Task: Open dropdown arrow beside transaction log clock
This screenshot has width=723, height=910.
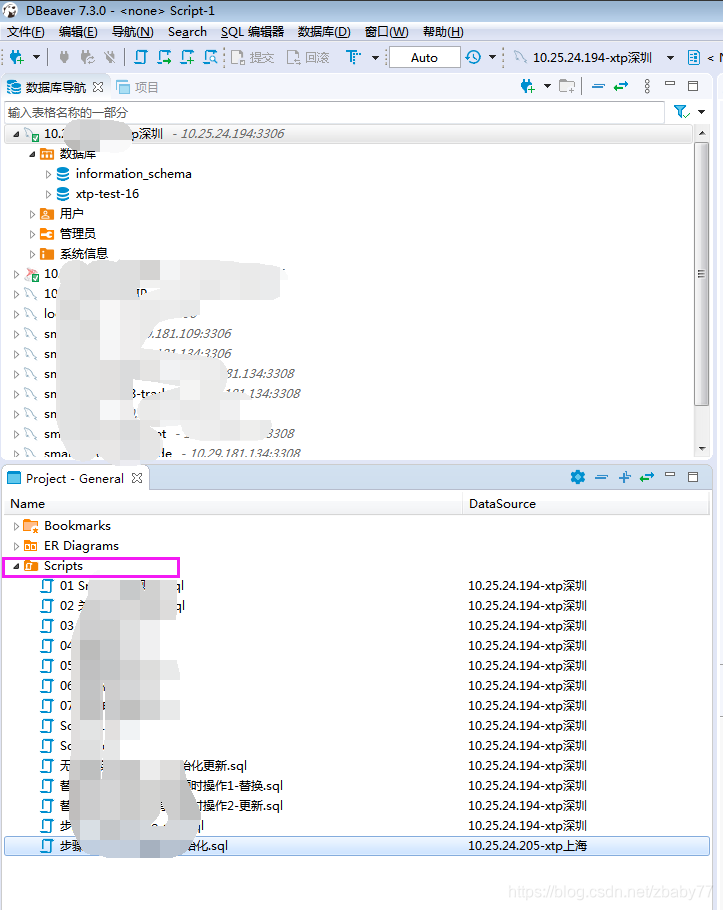Action: point(493,57)
